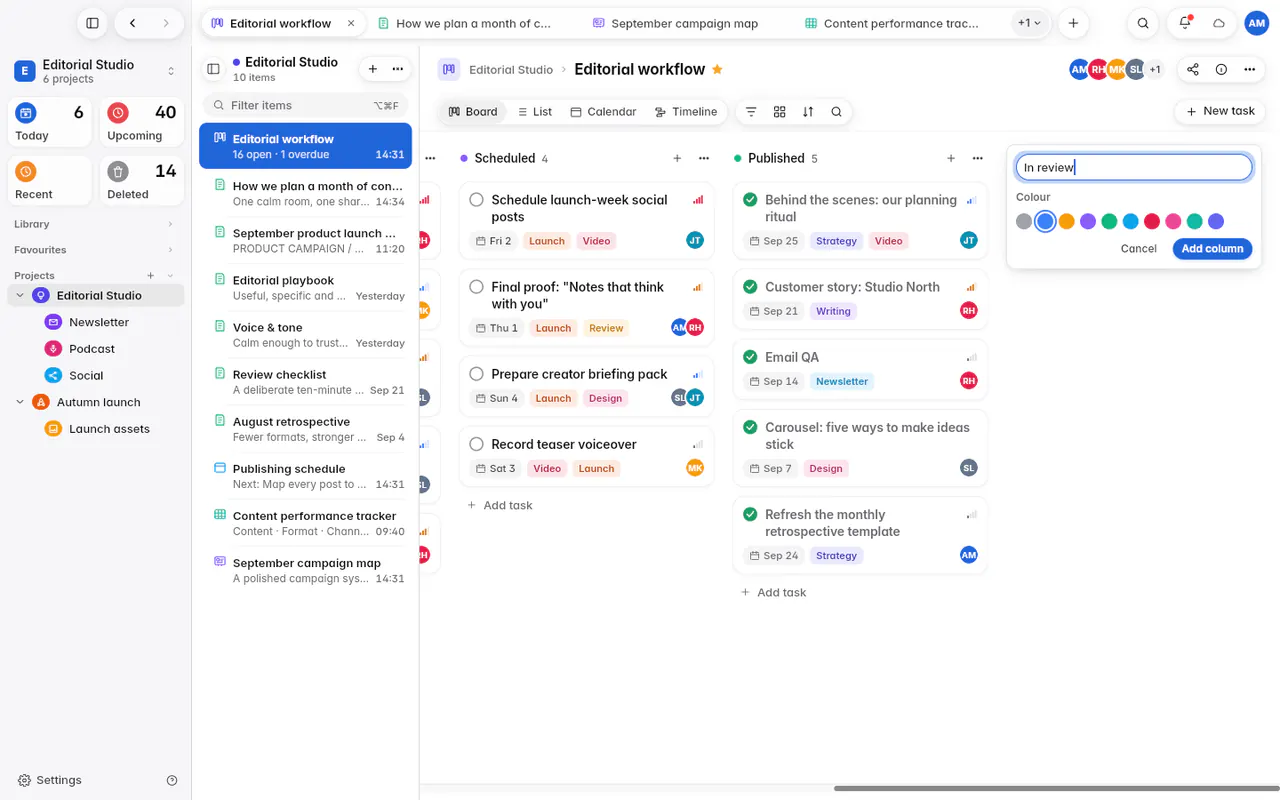
Task: Click the Add column button
Action: [1212, 249]
